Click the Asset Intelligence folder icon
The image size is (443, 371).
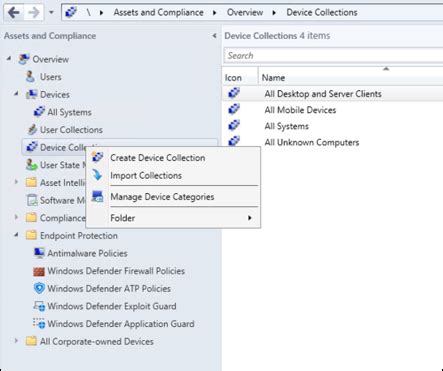tap(31, 182)
